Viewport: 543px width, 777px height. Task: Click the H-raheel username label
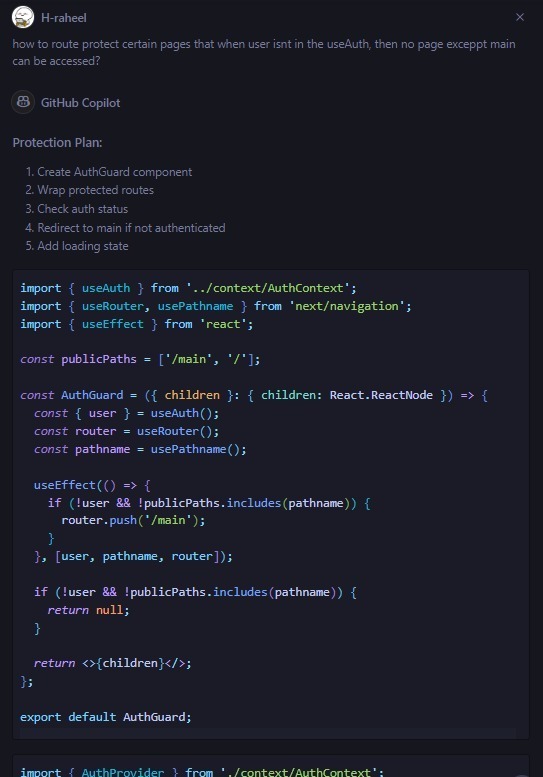pyautogui.click(x=63, y=18)
